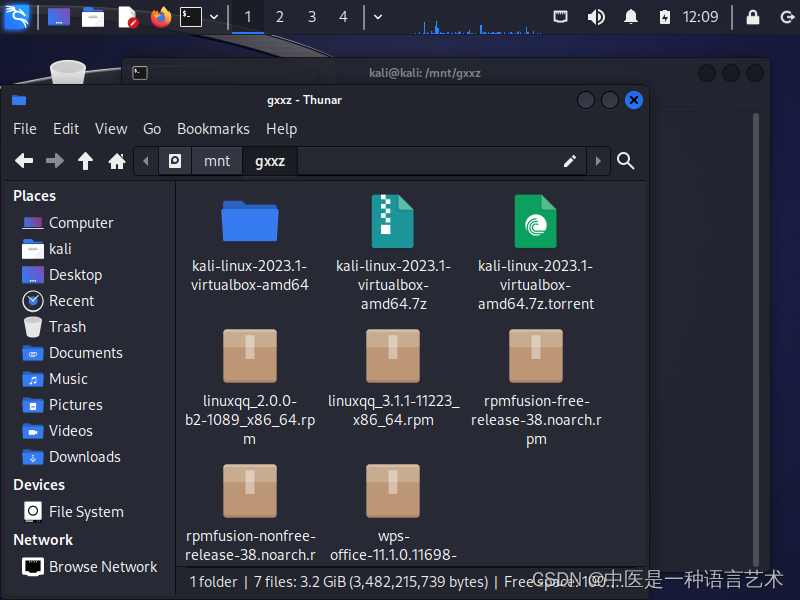Open workspace list dropdown arrow

click(x=378, y=17)
